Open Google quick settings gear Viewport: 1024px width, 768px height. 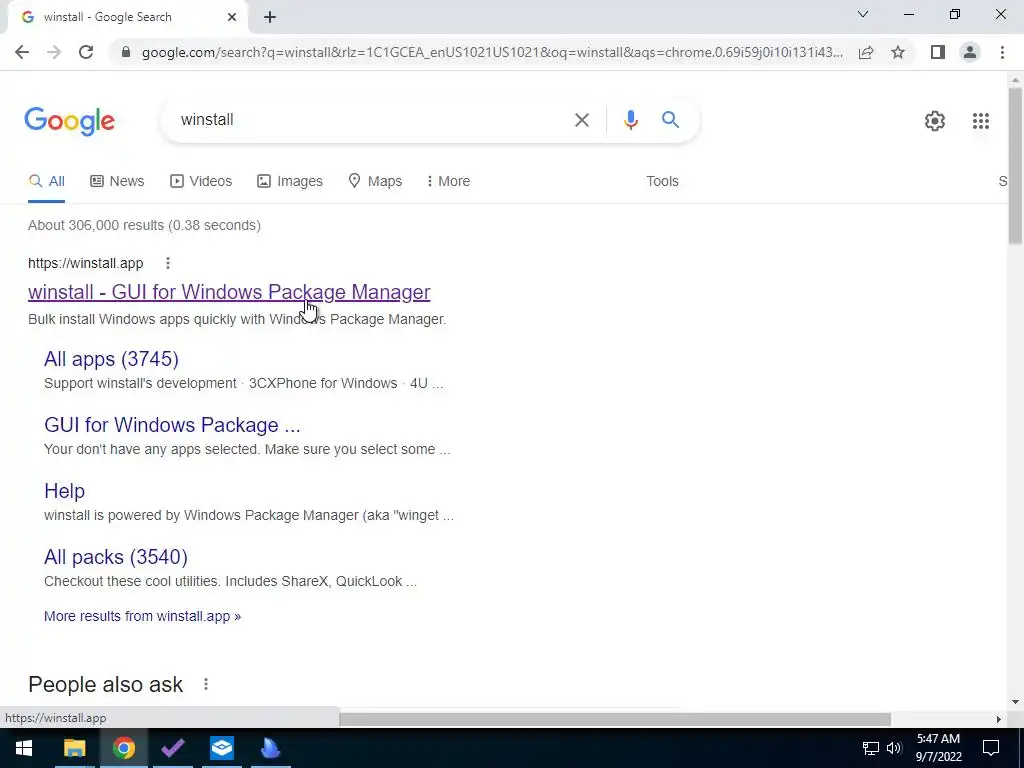[935, 121]
